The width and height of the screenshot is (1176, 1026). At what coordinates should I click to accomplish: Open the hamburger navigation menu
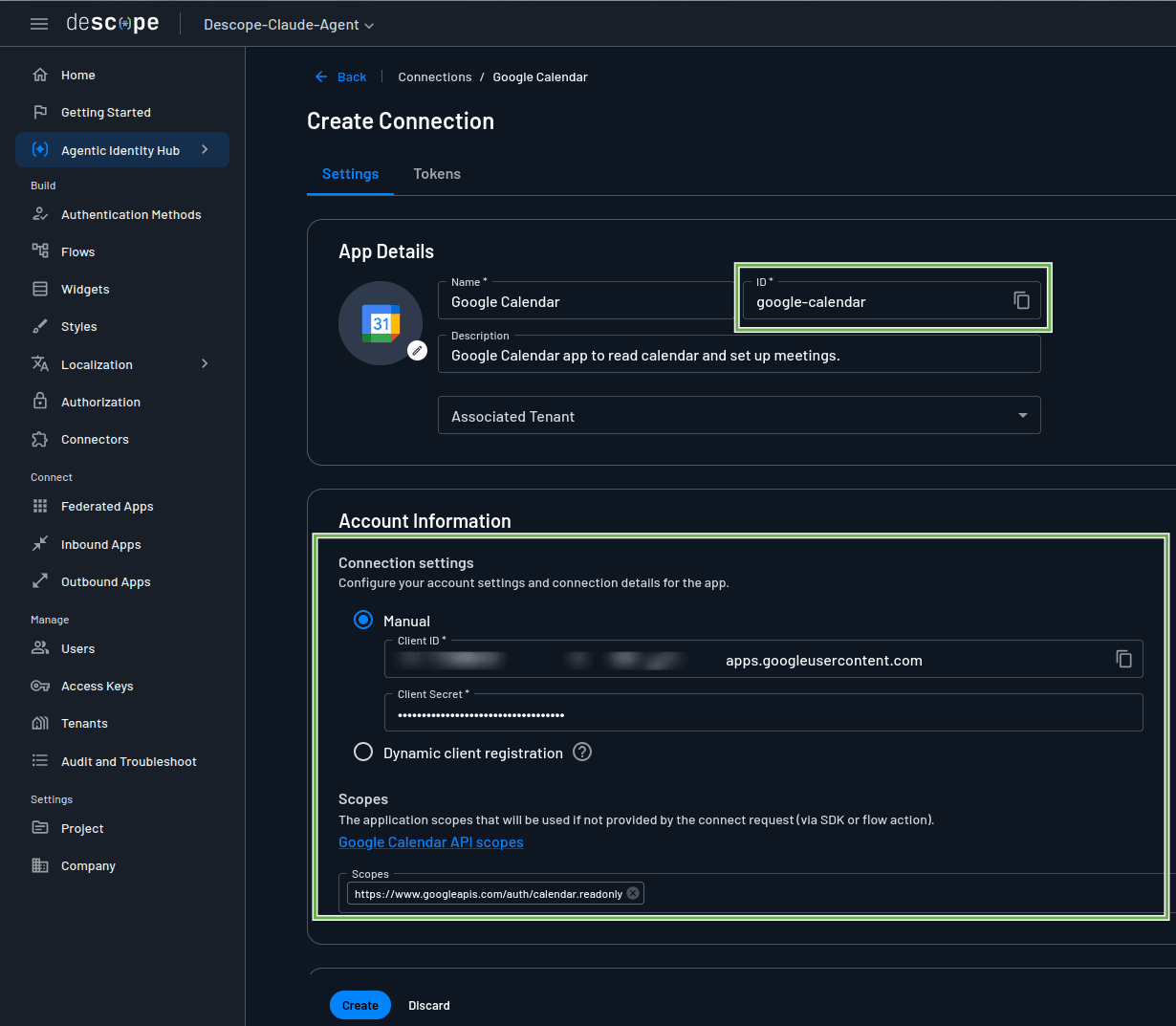39,24
